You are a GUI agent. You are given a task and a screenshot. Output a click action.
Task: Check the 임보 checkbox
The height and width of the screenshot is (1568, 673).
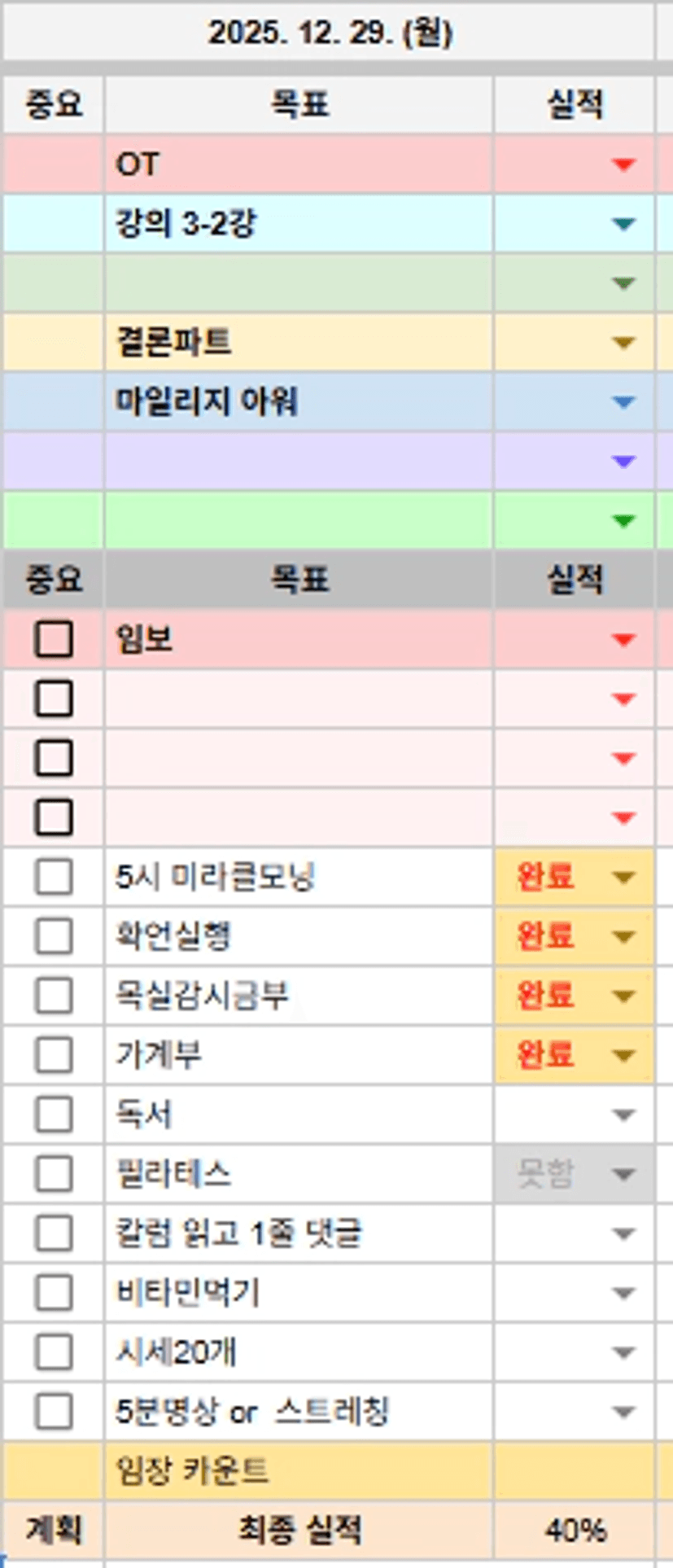pyautogui.click(x=54, y=640)
